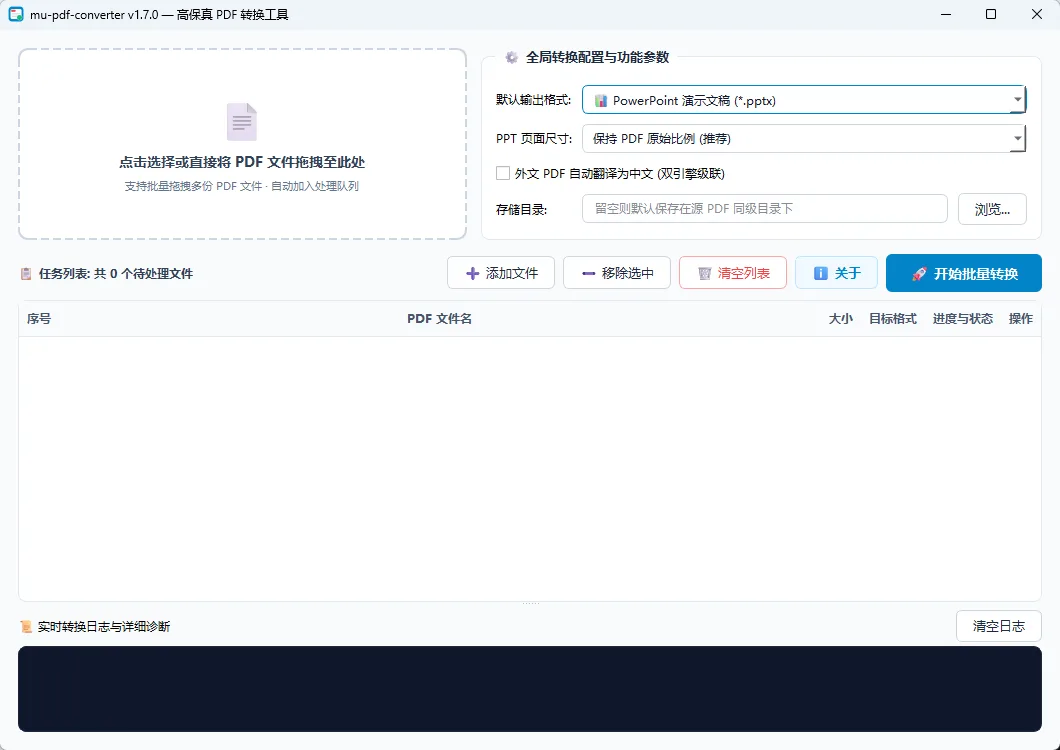
Task: Click the red 清空列表 button
Action: click(733, 273)
